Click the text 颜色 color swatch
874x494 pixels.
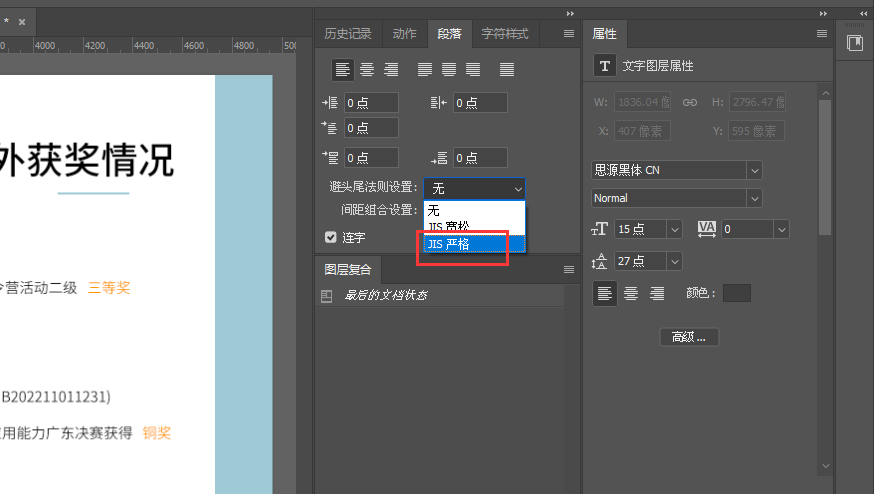pos(736,293)
